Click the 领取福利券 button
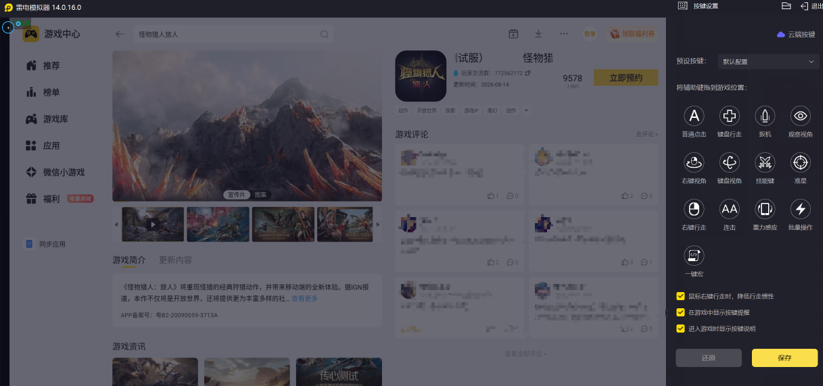 (x=632, y=34)
